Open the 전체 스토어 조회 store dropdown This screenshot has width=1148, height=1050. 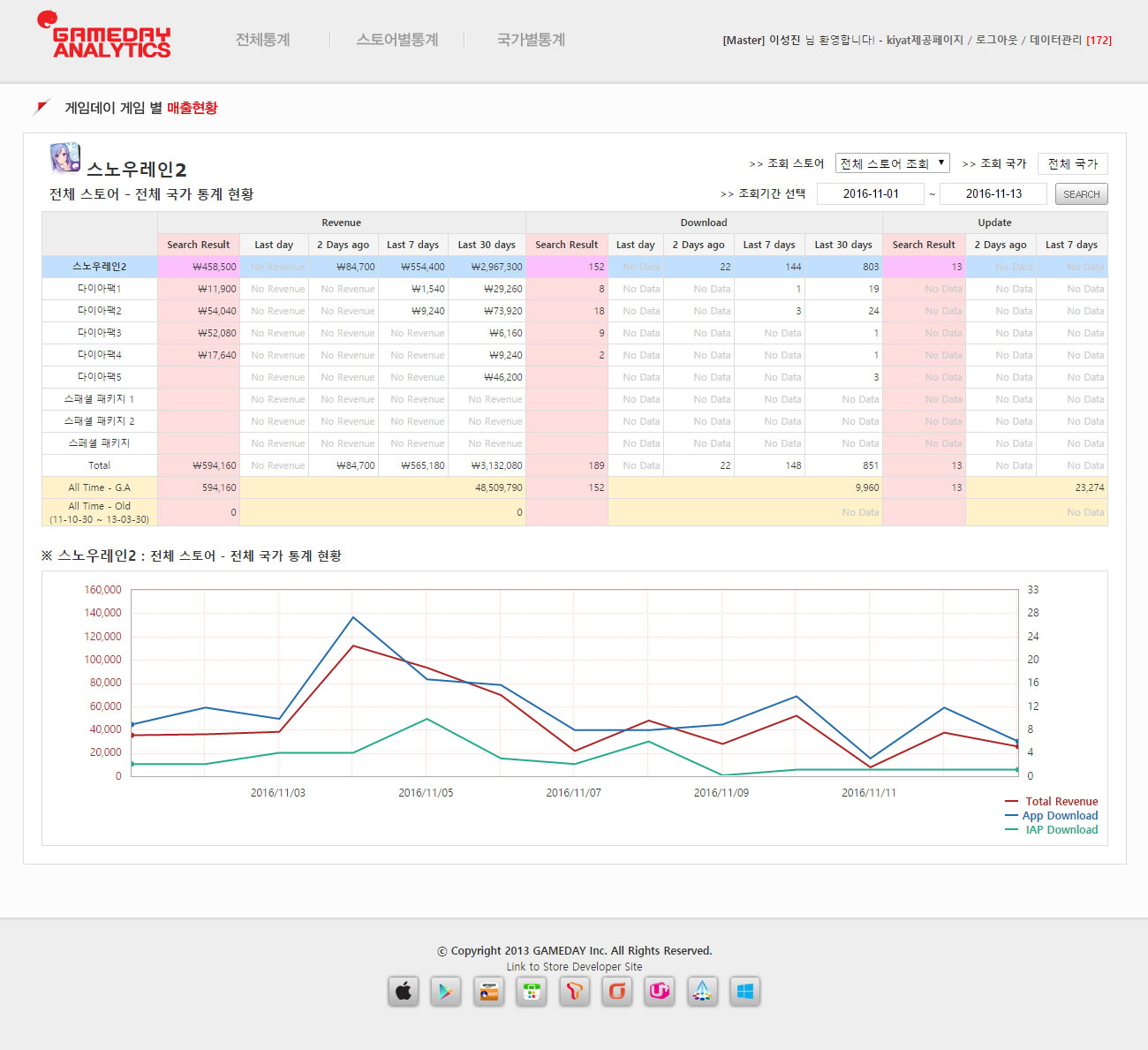pos(893,163)
